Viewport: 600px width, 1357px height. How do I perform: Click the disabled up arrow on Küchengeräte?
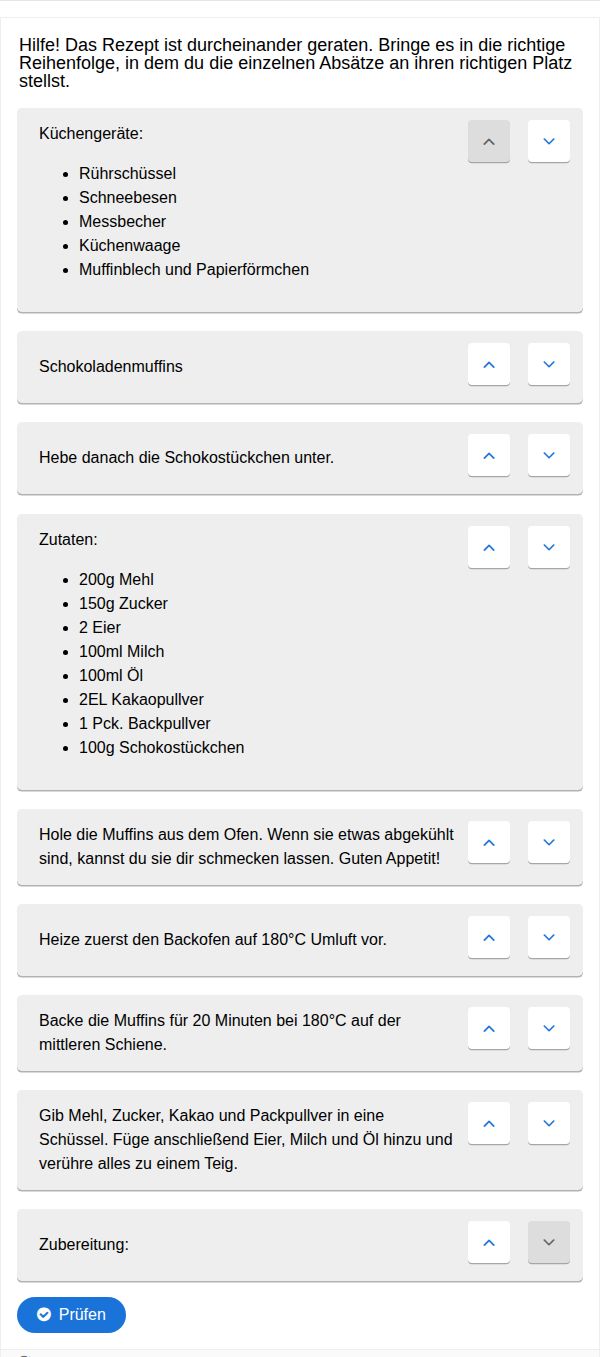[x=489, y=141]
